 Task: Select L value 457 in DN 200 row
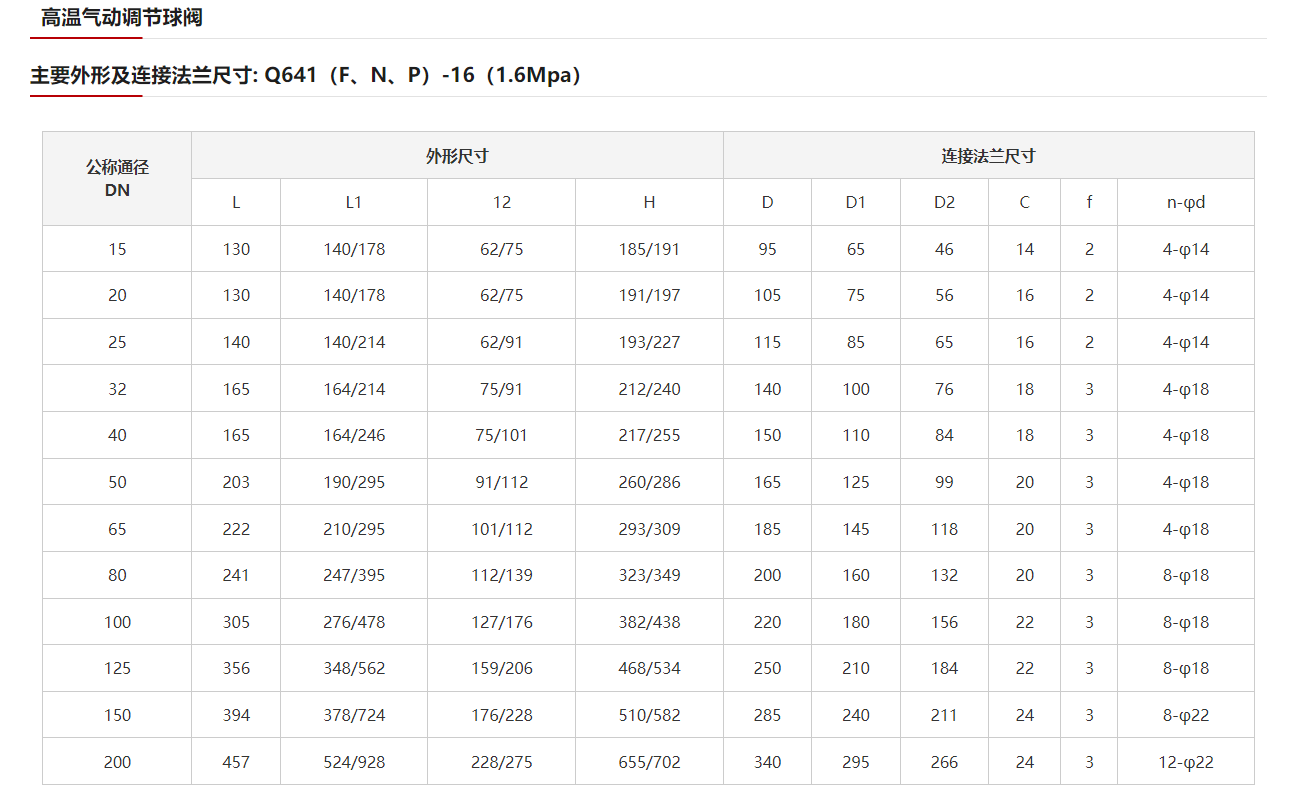[x=236, y=762]
